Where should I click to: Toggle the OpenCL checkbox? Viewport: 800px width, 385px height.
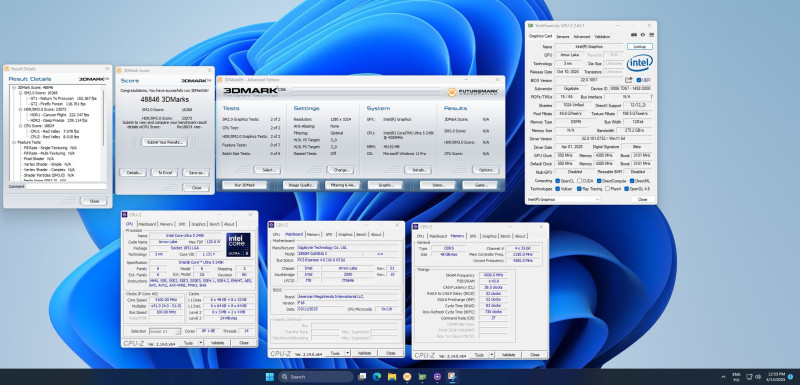557,181
